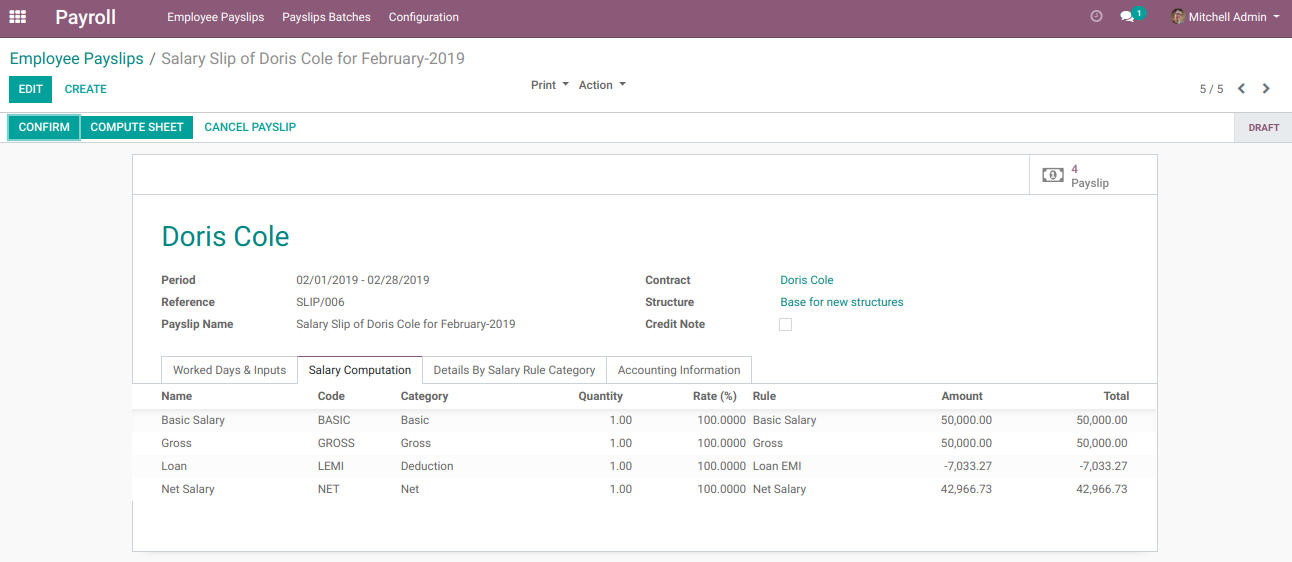Go to previous payslip record arrow

point(1241,89)
